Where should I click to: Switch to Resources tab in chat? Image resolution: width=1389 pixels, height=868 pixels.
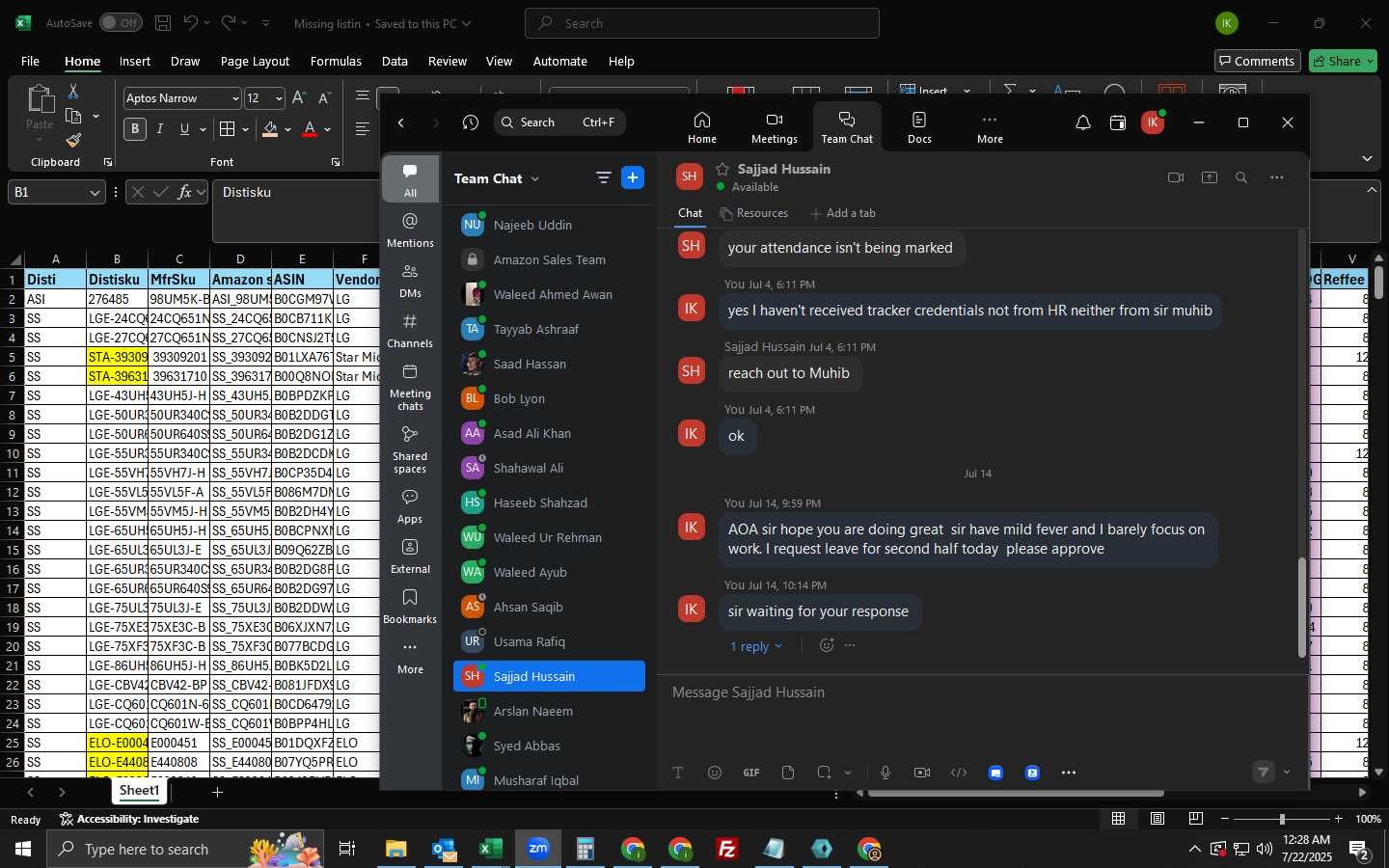coord(753,213)
